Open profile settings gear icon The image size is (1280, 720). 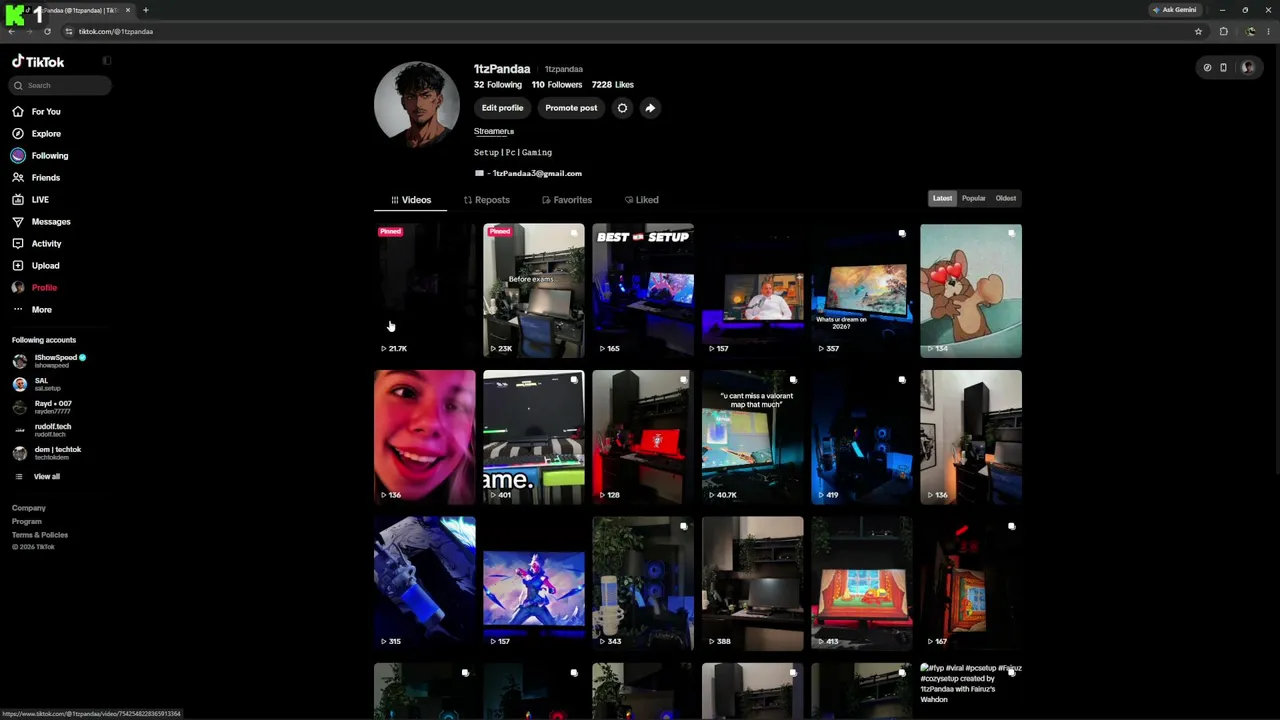622,108
